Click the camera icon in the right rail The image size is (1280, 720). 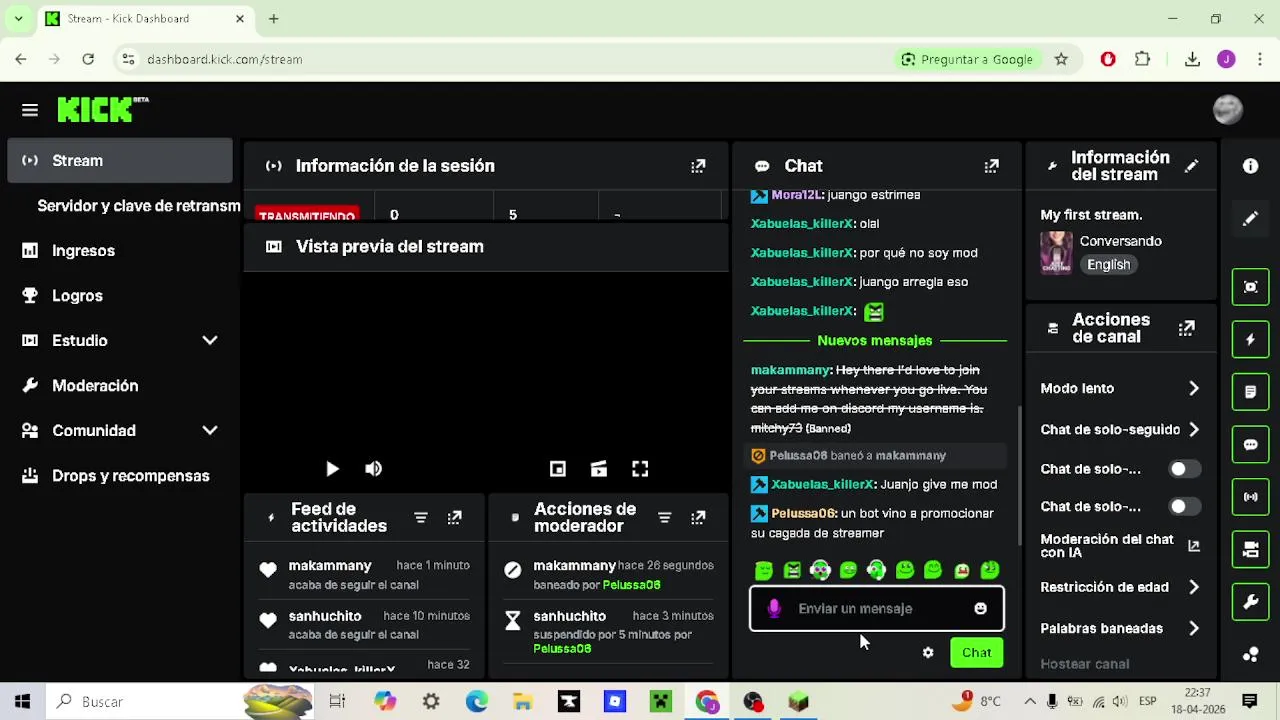click(1250, 549)
